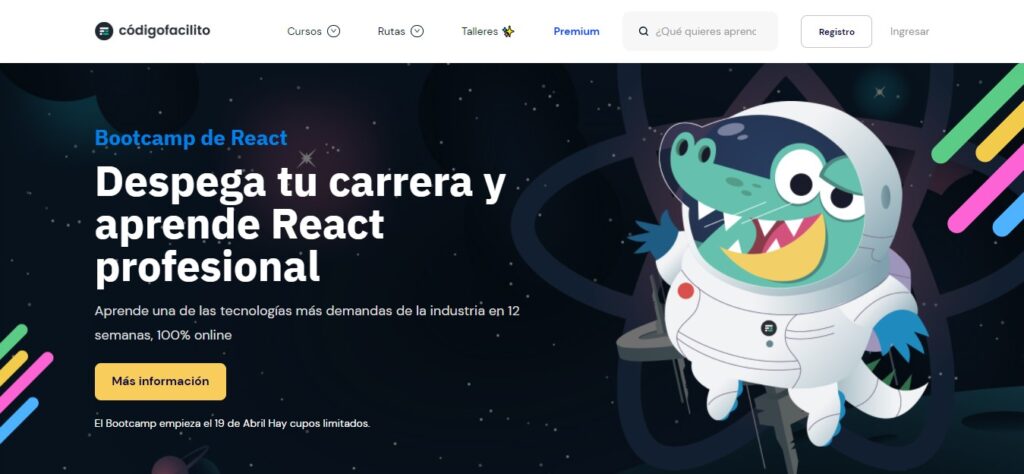Click the blue Bootcamp de React title
Viewport: 1024px width, 474px height.
tap(191, 138)
